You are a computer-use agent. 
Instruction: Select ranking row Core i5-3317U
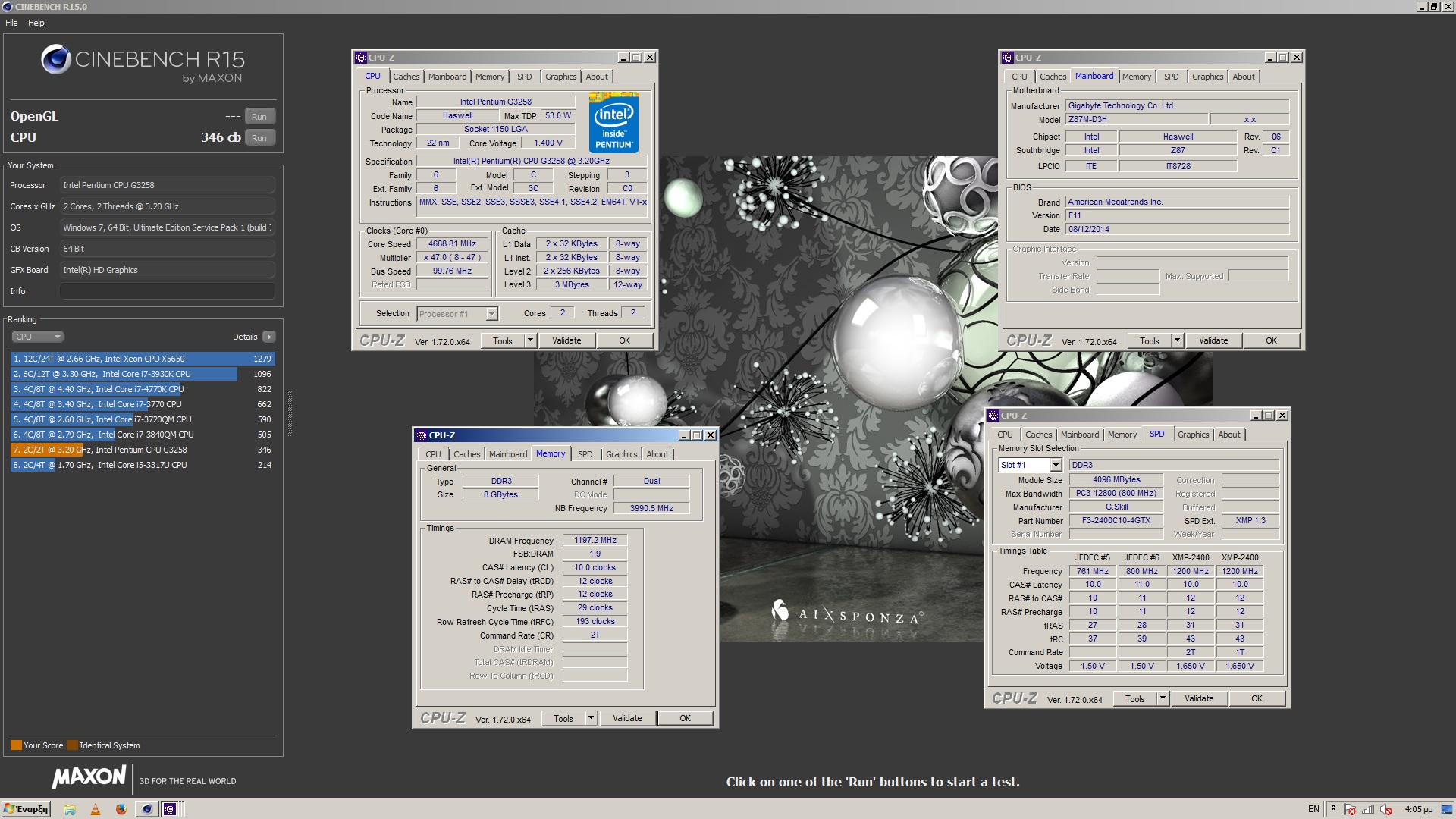143,465
